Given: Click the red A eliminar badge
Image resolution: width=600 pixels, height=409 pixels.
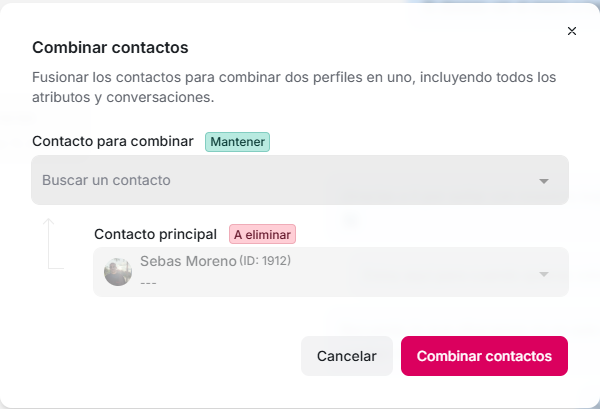Looking at the screenshot, I should (263, 234).
